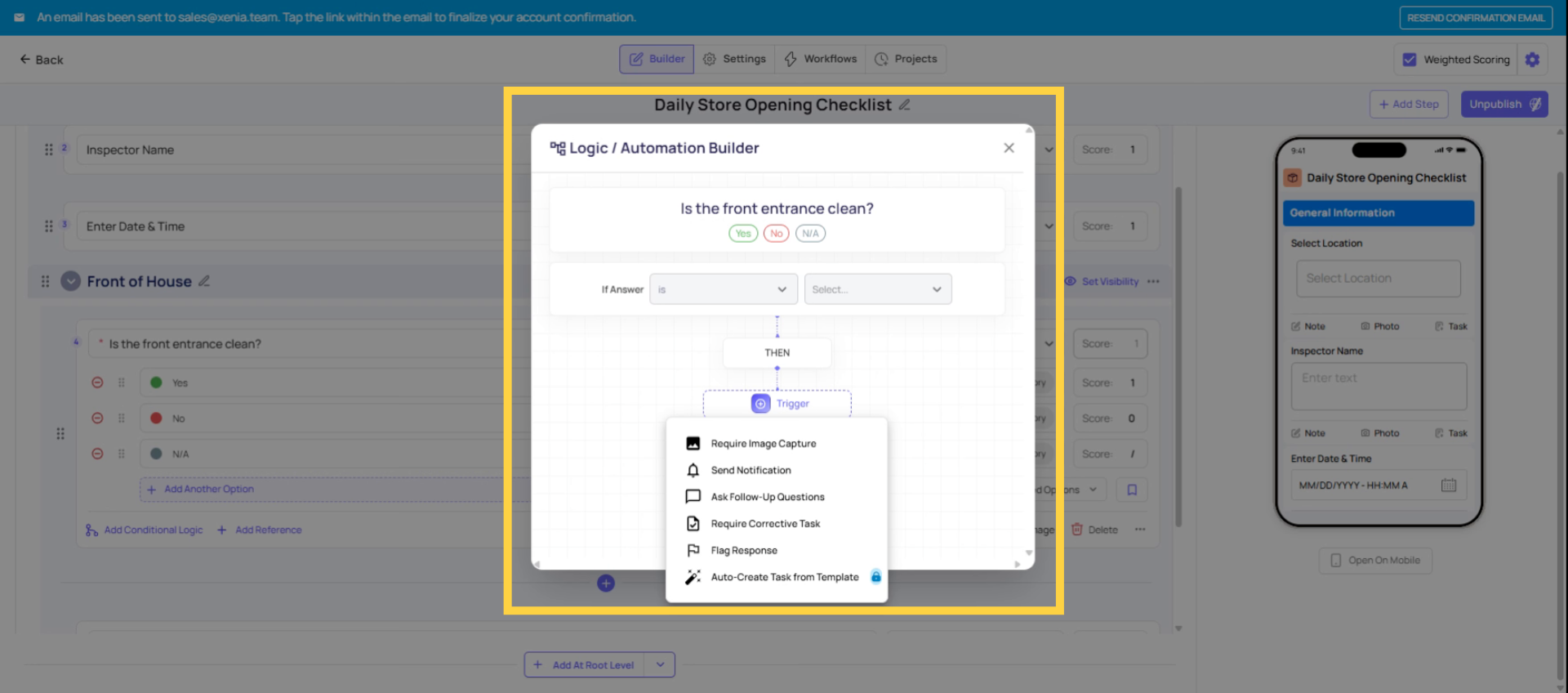Open Front of House more options menu

[x=1153, y=281]
